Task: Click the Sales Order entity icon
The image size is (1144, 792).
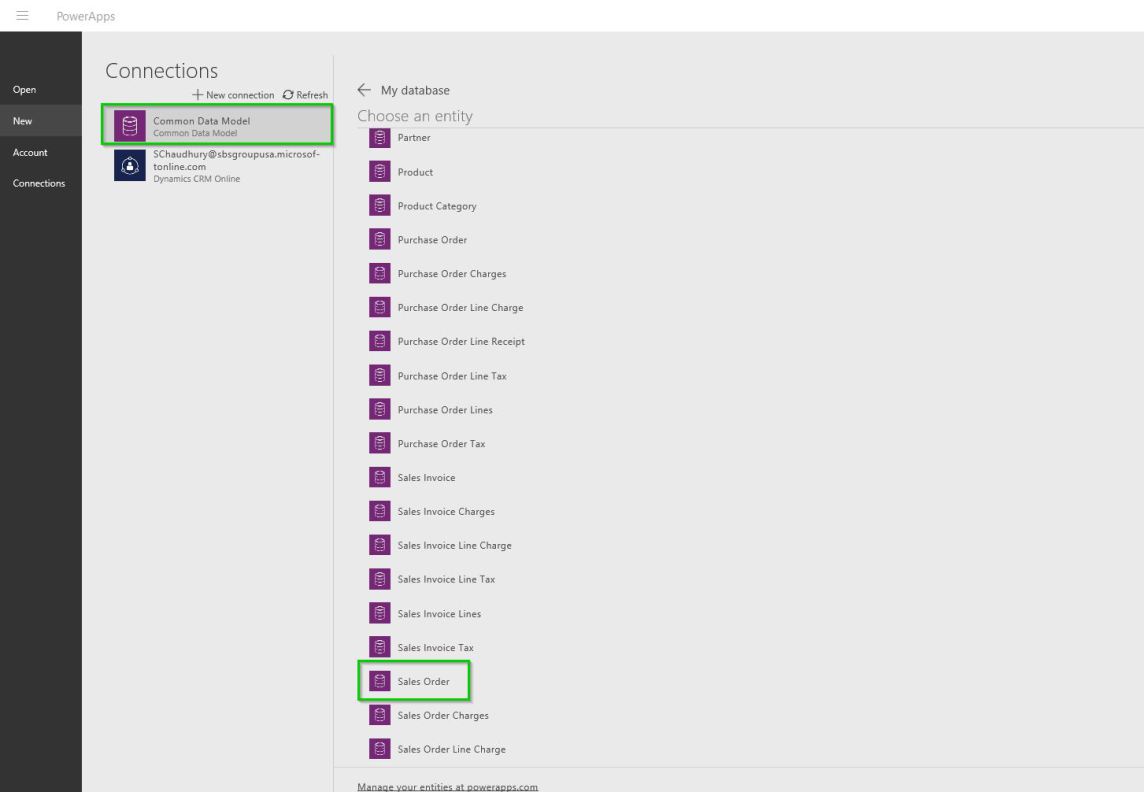Action: (379, 681)
